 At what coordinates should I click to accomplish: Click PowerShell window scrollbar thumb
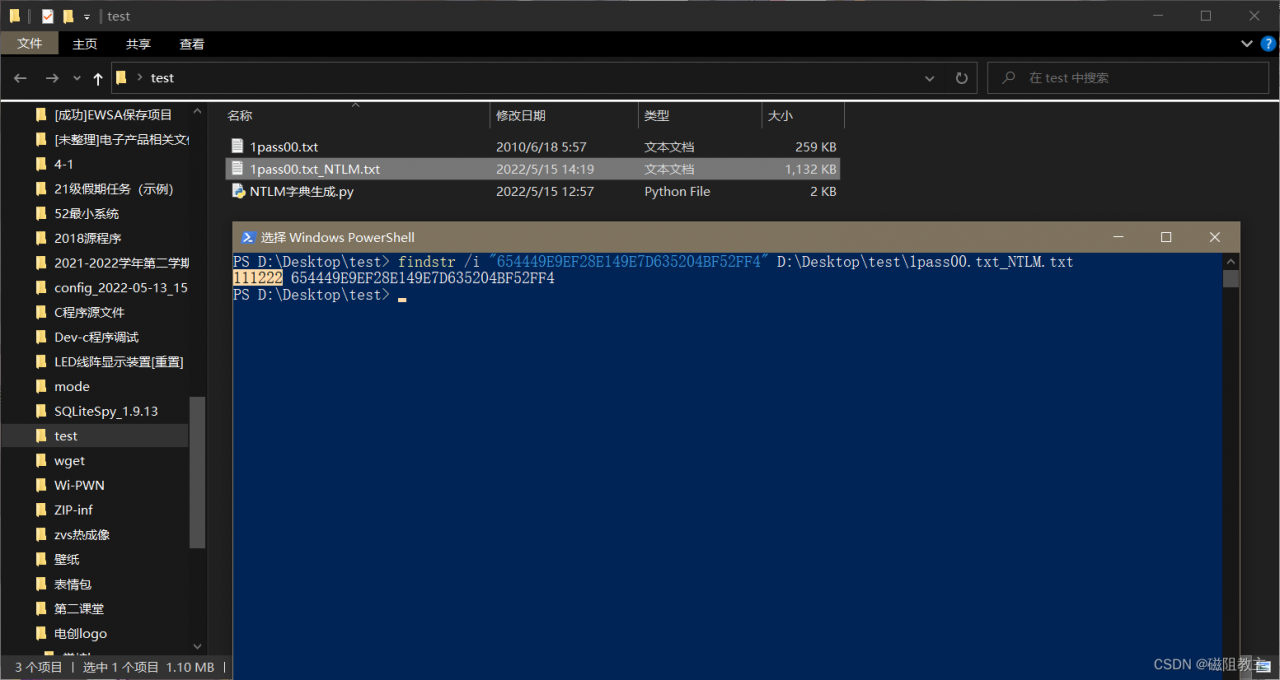[1232, 279]
